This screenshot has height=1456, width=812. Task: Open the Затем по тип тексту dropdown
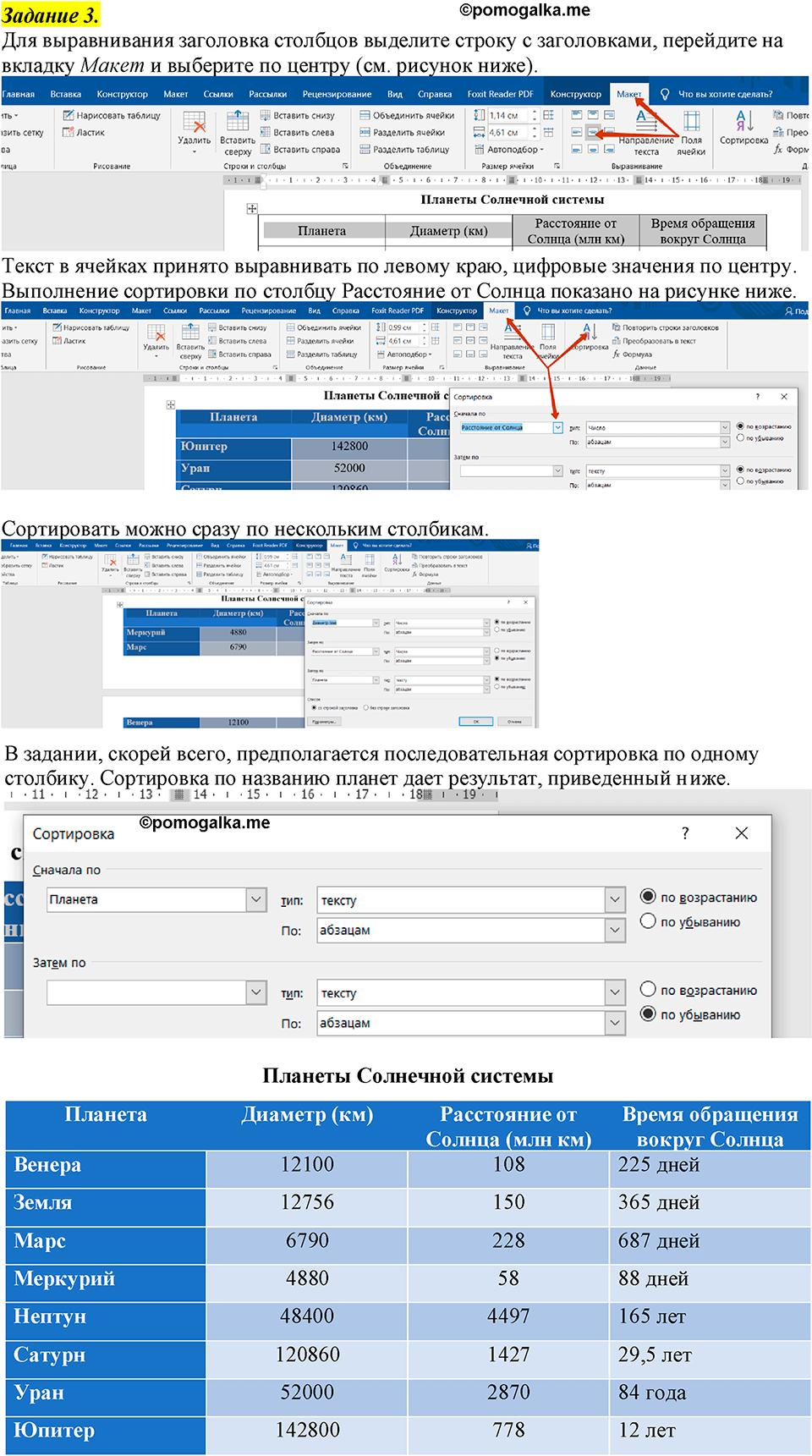(616, 992)
